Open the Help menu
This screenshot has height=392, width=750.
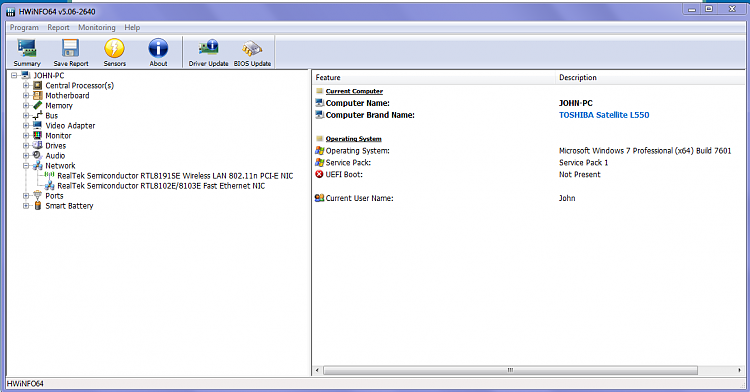[x=132, y=28]
